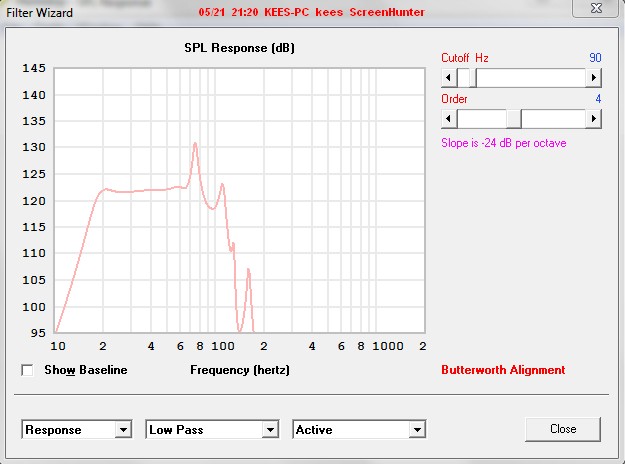The image size is (625, 464).
Task: Close the Filter Wizard window with X
Action: click(596, 8)
